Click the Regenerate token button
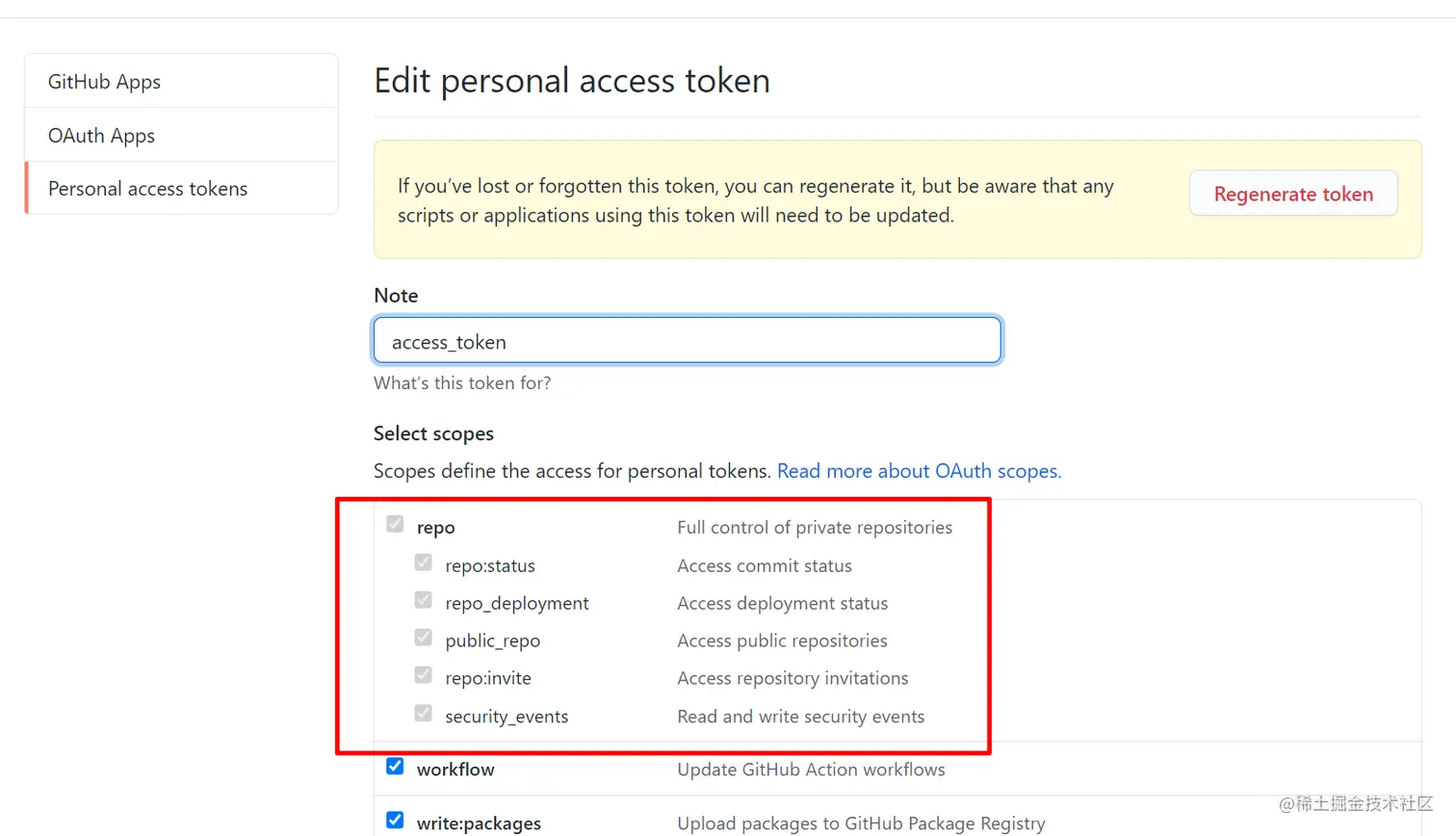Image resolution: width=1456 pixels, height=836 pixels. [1292, 194]
